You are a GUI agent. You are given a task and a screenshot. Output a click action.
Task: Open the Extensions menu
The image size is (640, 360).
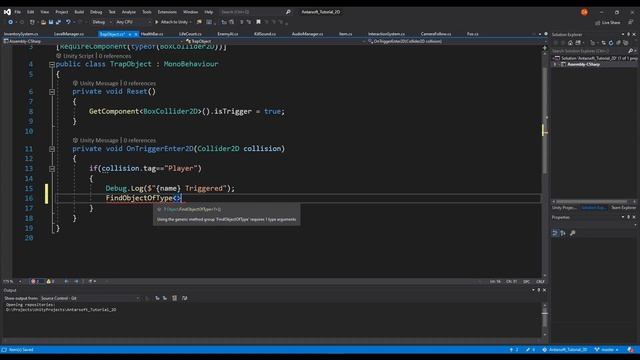[167, 12]
